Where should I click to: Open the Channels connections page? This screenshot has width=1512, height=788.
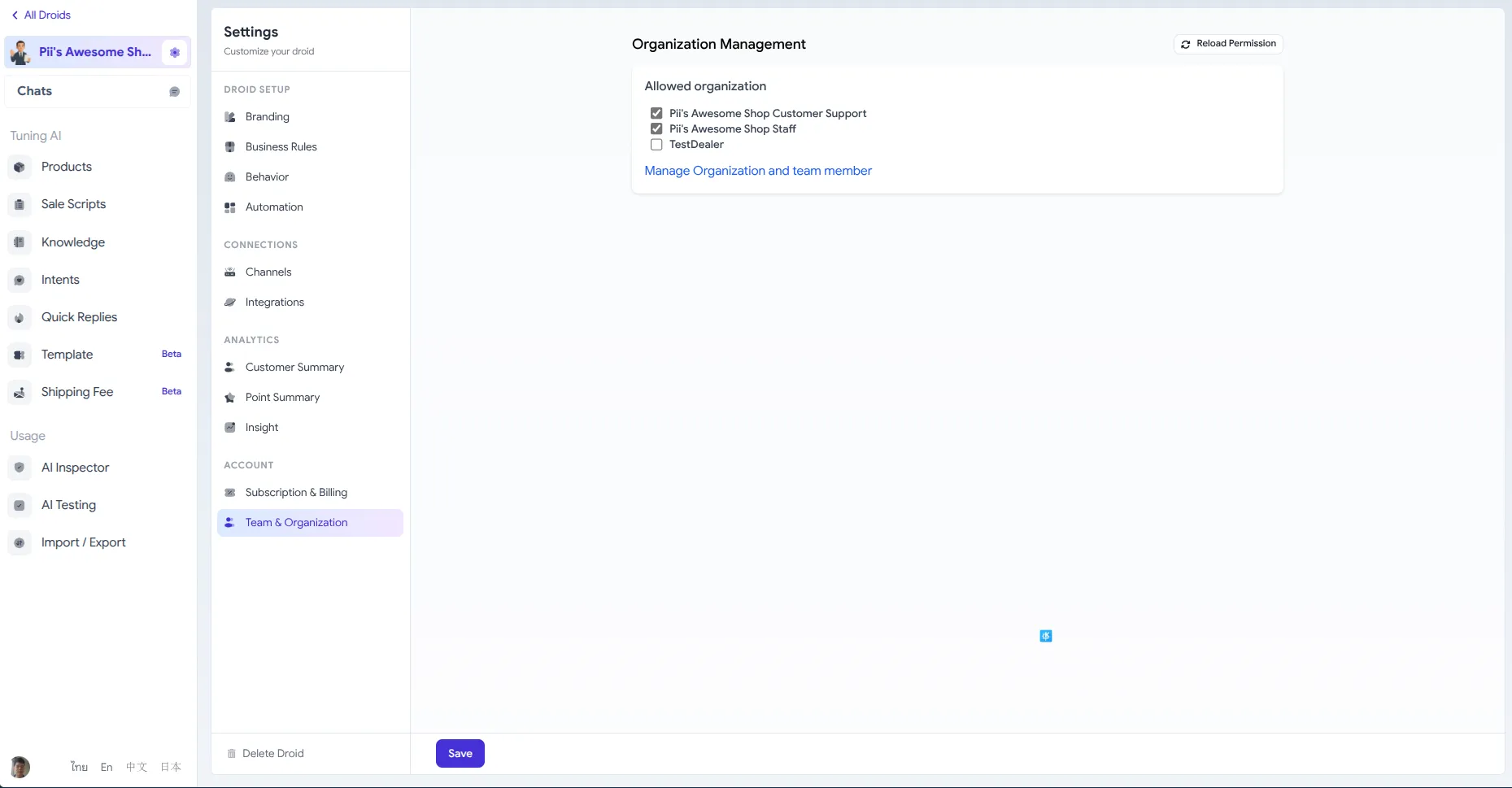pos(268,272)
